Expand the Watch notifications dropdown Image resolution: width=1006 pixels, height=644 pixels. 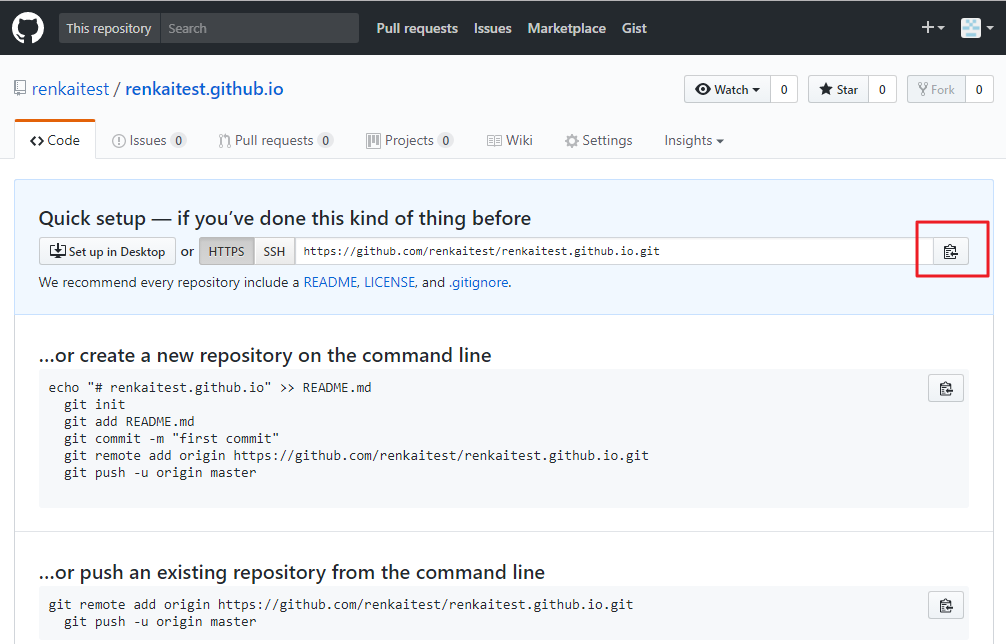tap(728, 89)
